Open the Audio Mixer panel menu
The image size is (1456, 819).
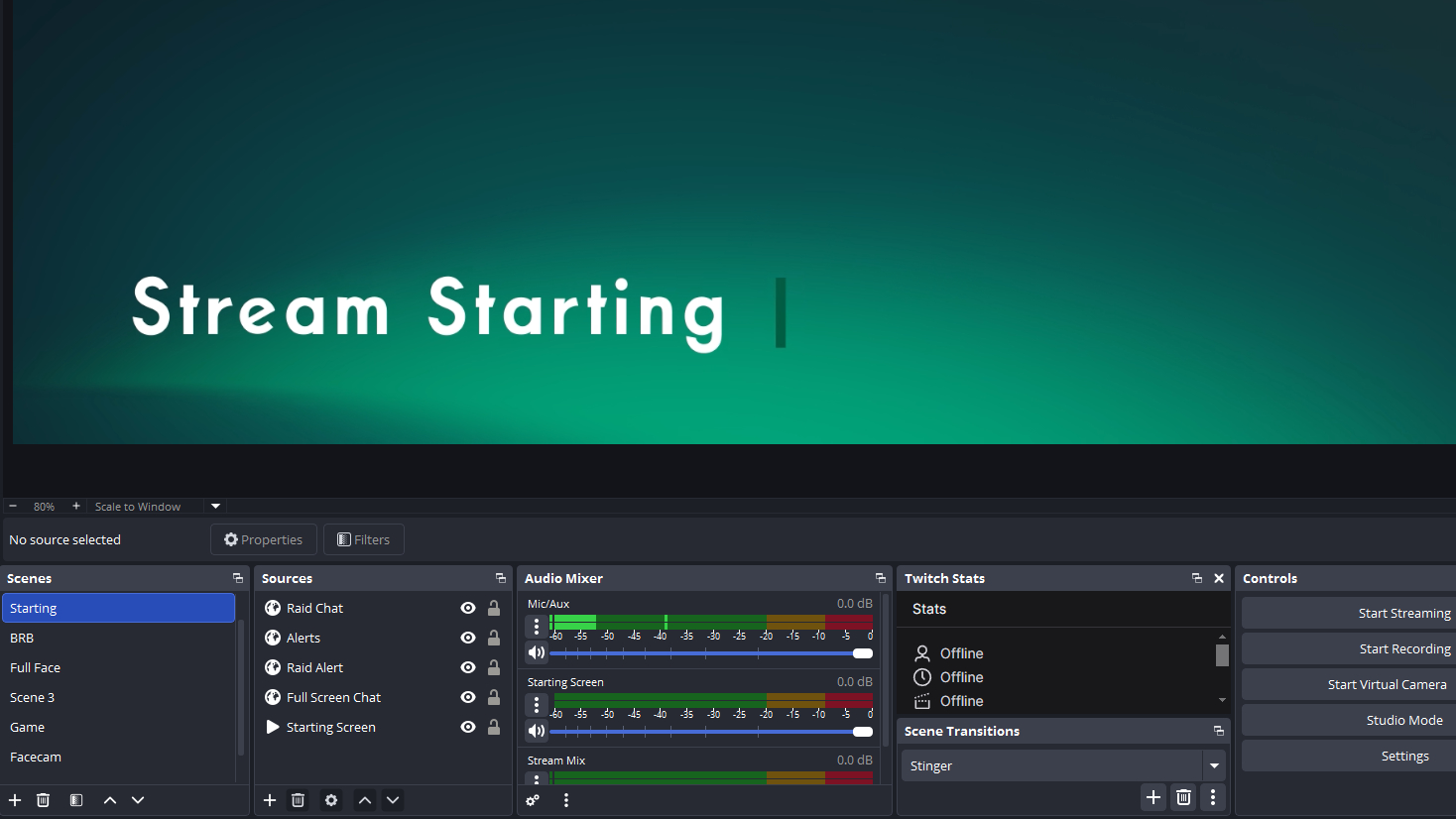(x=880, y=578)
